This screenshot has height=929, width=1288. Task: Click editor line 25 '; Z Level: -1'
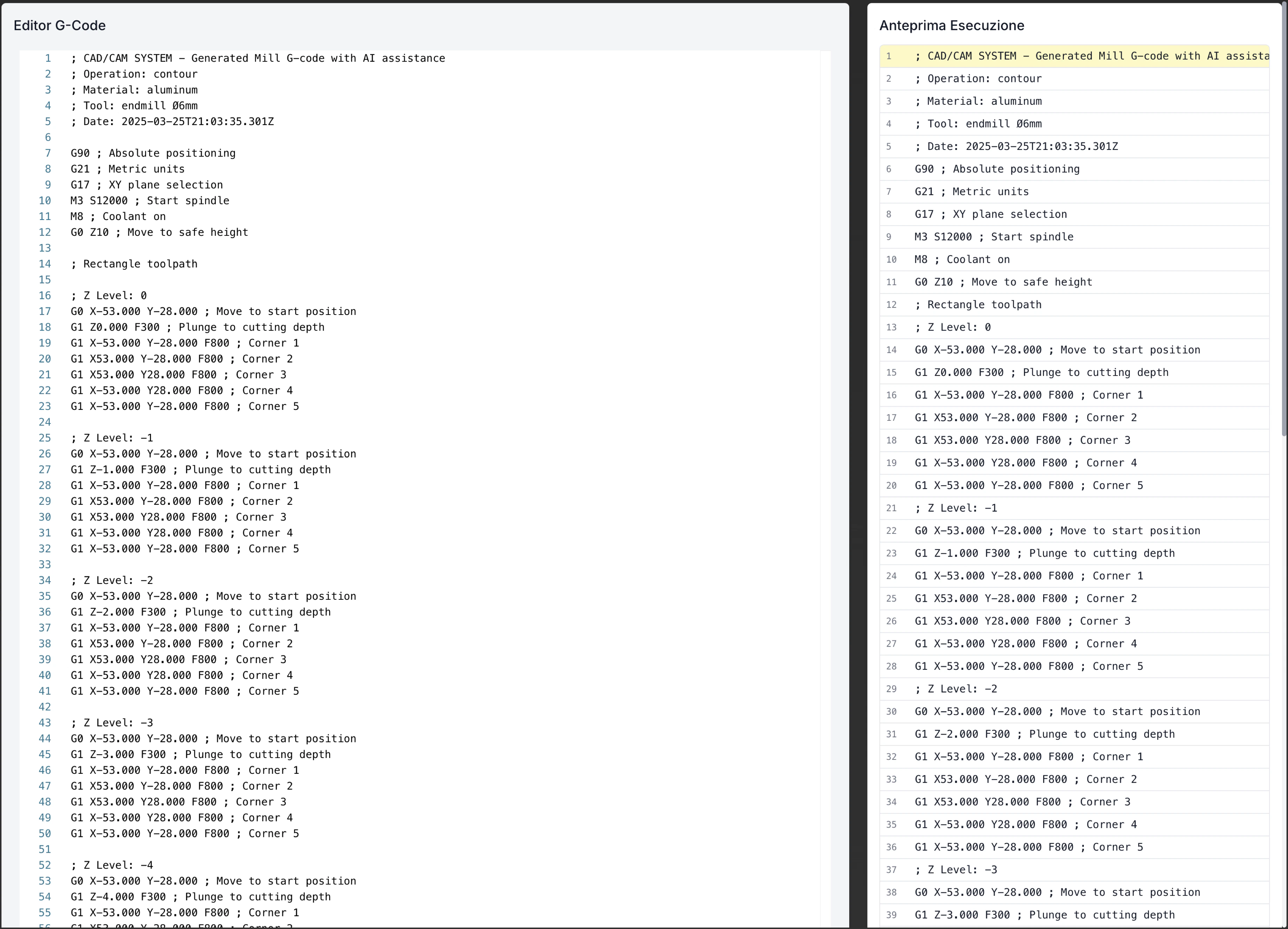[112, 438]
